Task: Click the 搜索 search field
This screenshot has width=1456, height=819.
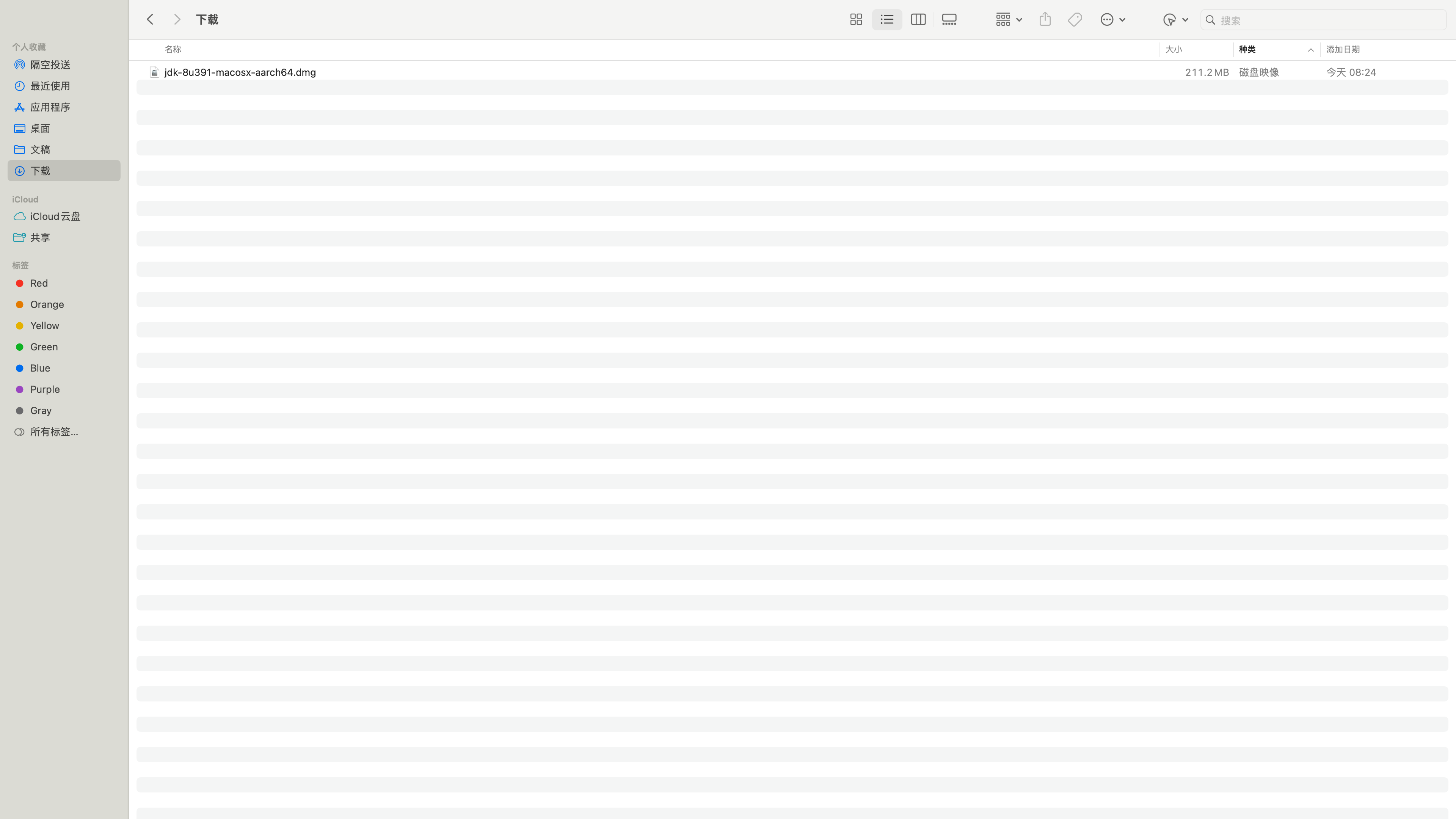Action: coord(1323,20)
